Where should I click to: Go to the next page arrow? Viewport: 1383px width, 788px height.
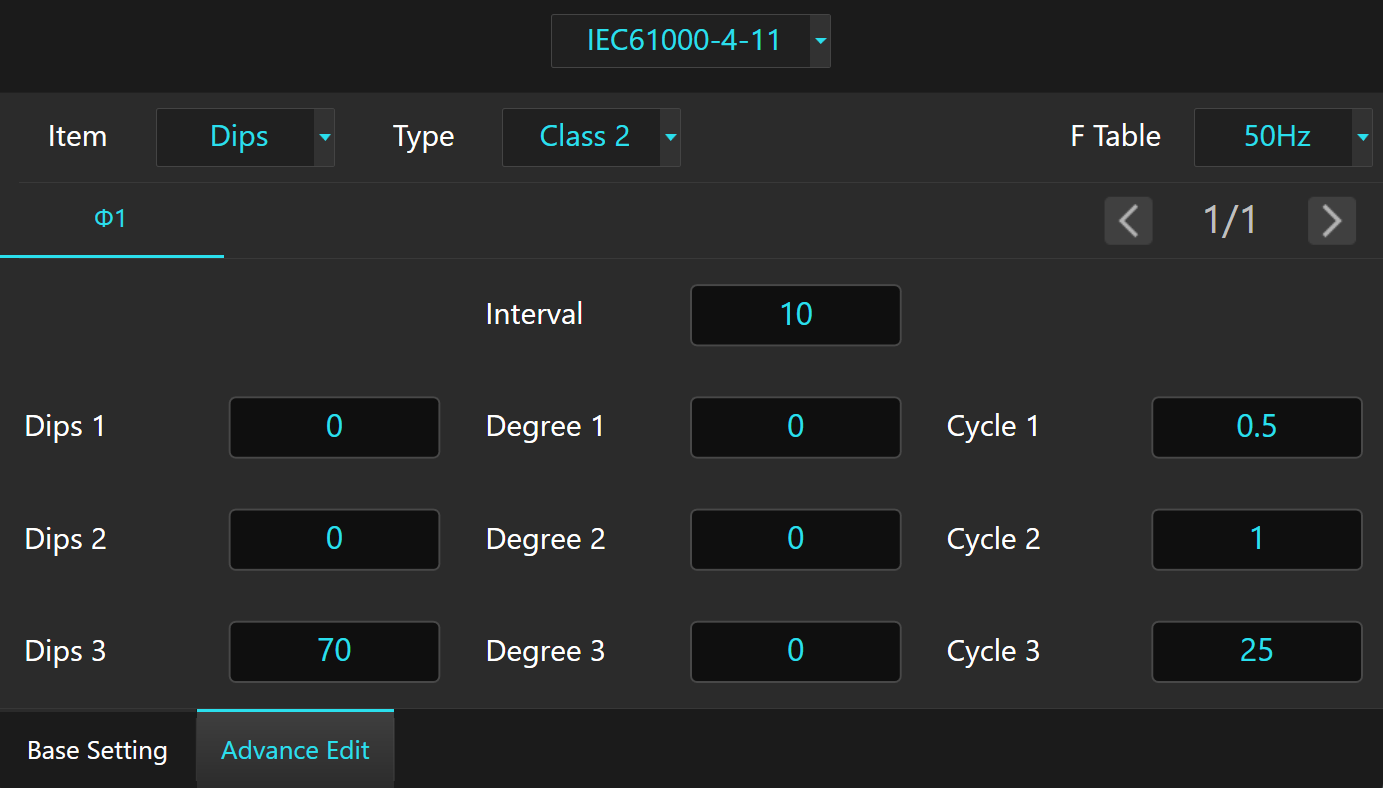click(x=1331, y=220)
